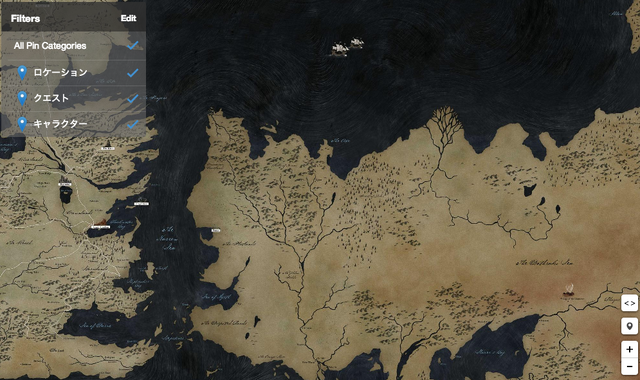Open the embed code button
640x380 pixels.
[629, 303]
